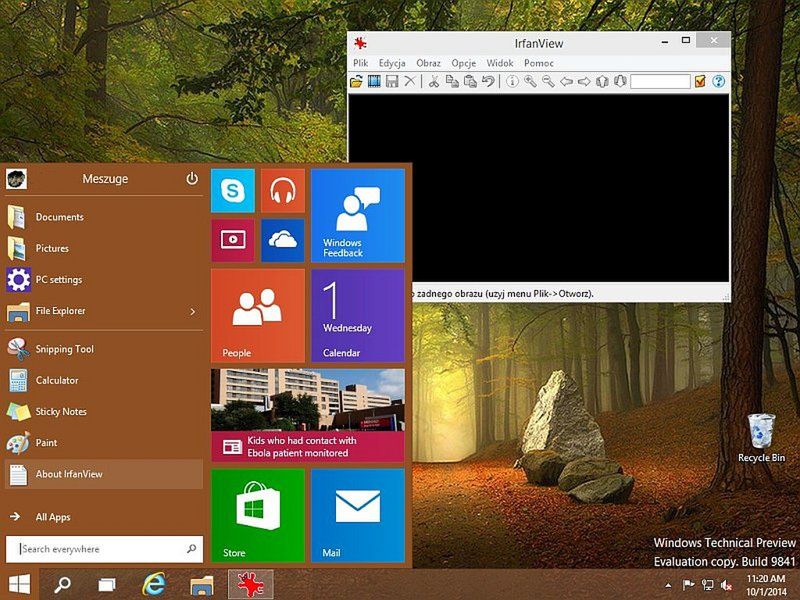Click the Open file icon in IrfanView
800x600 pixels.
pos(356,81)
